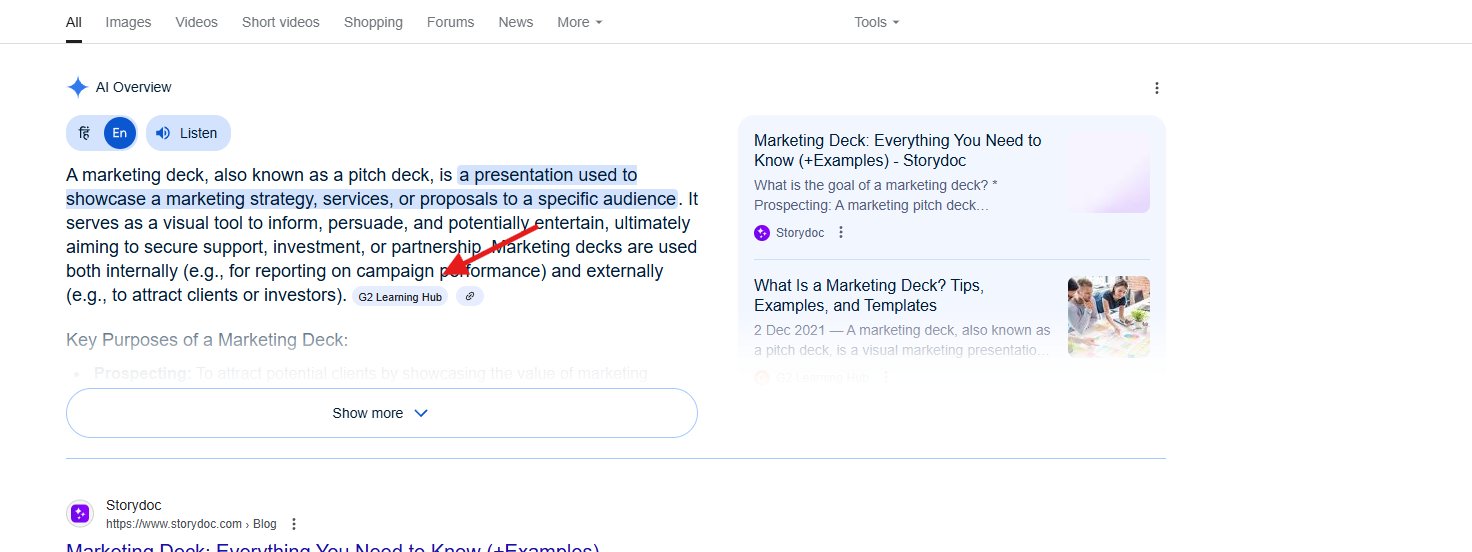Switch to the Short videos tab
Image resolution: width=1472 pixels, height=552 pixels.
(281, 22)
